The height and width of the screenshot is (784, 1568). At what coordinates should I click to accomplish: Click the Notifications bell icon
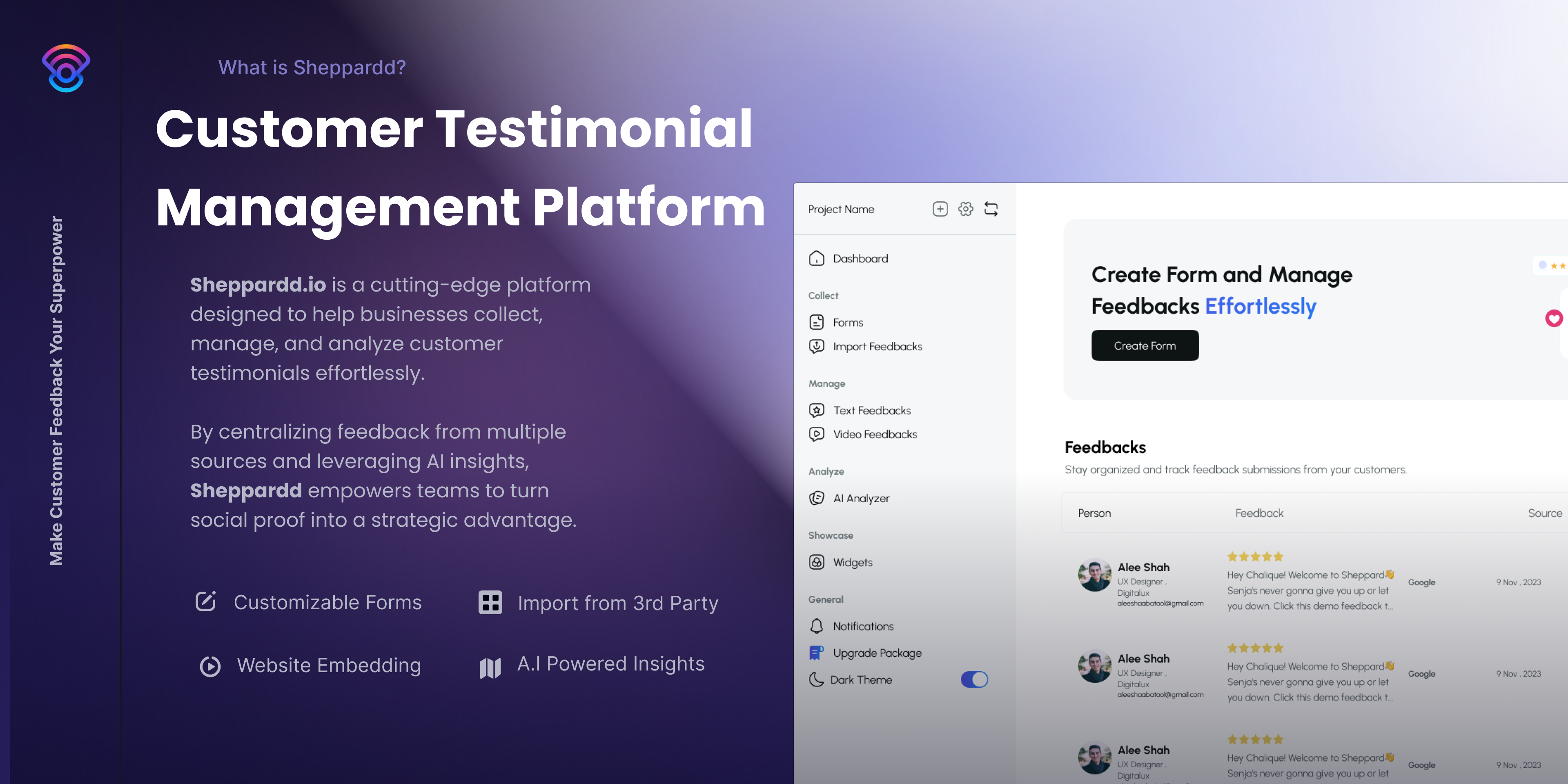coord(816,626)
